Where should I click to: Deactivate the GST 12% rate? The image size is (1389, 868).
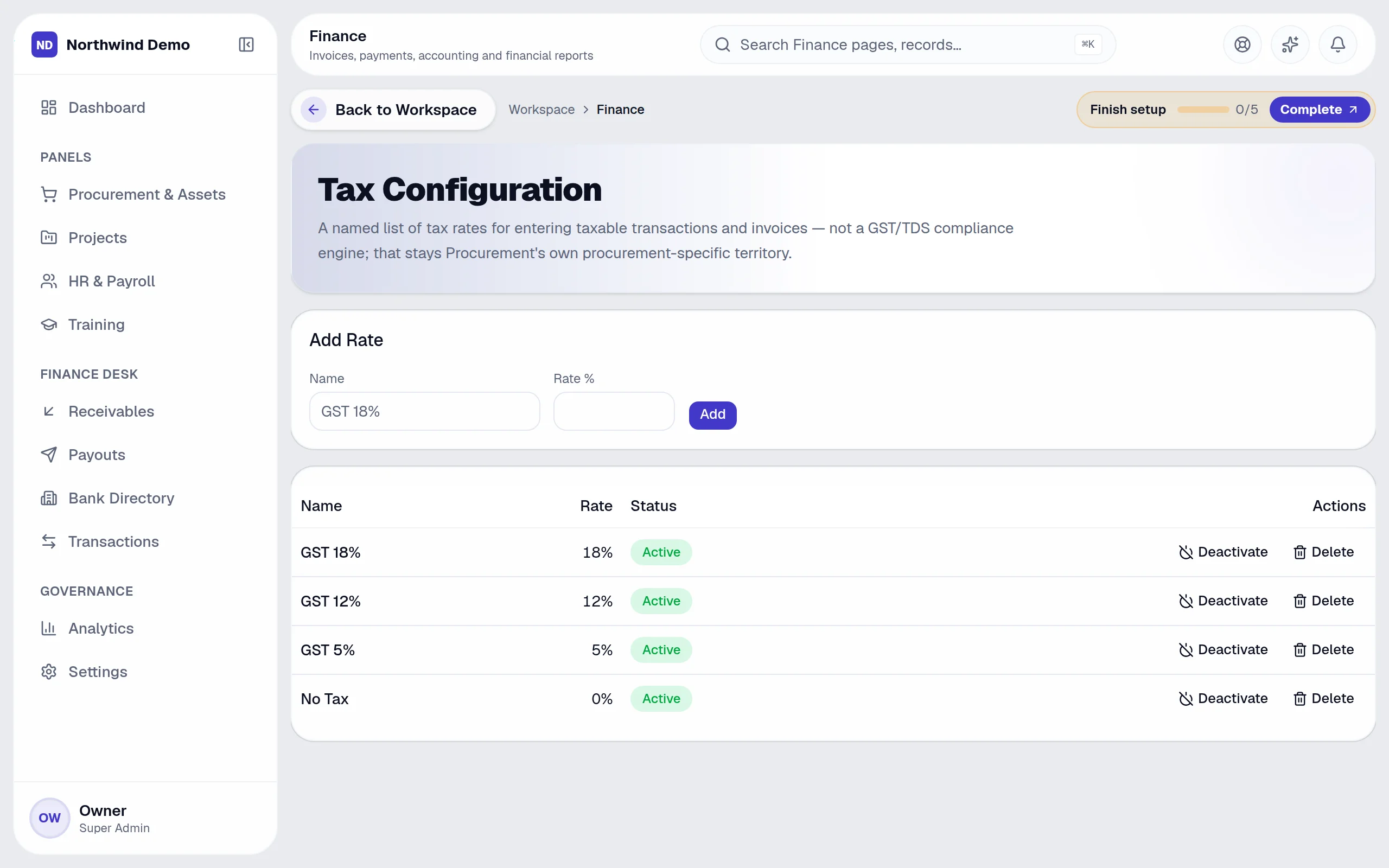pos(1222,601)
